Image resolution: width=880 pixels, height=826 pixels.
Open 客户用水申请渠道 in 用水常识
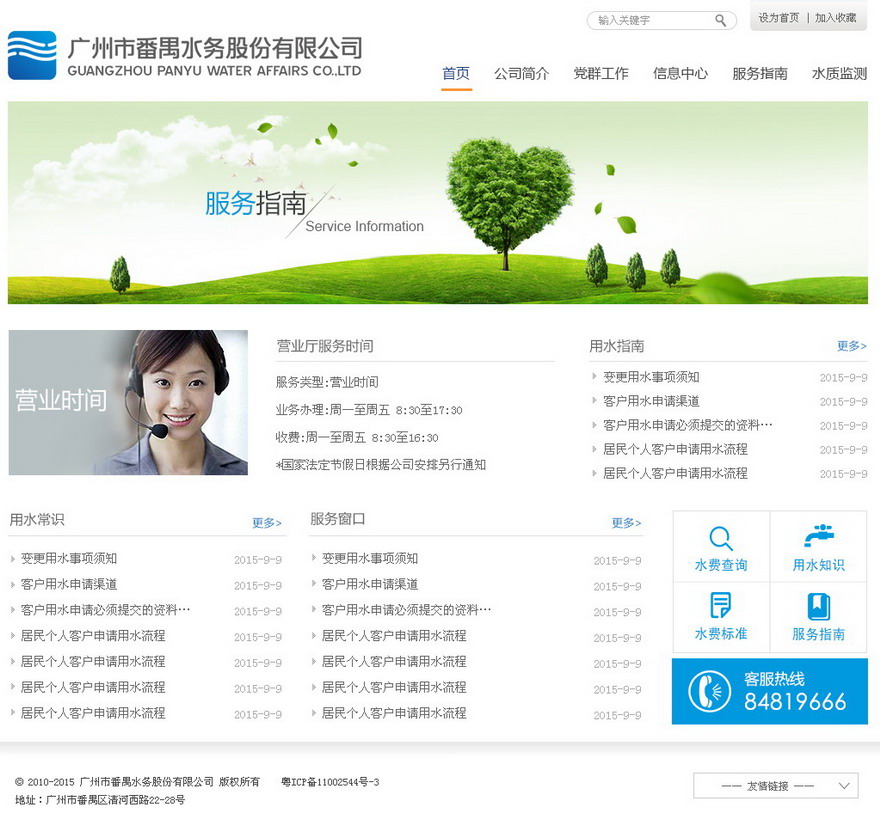coord(69,584)
